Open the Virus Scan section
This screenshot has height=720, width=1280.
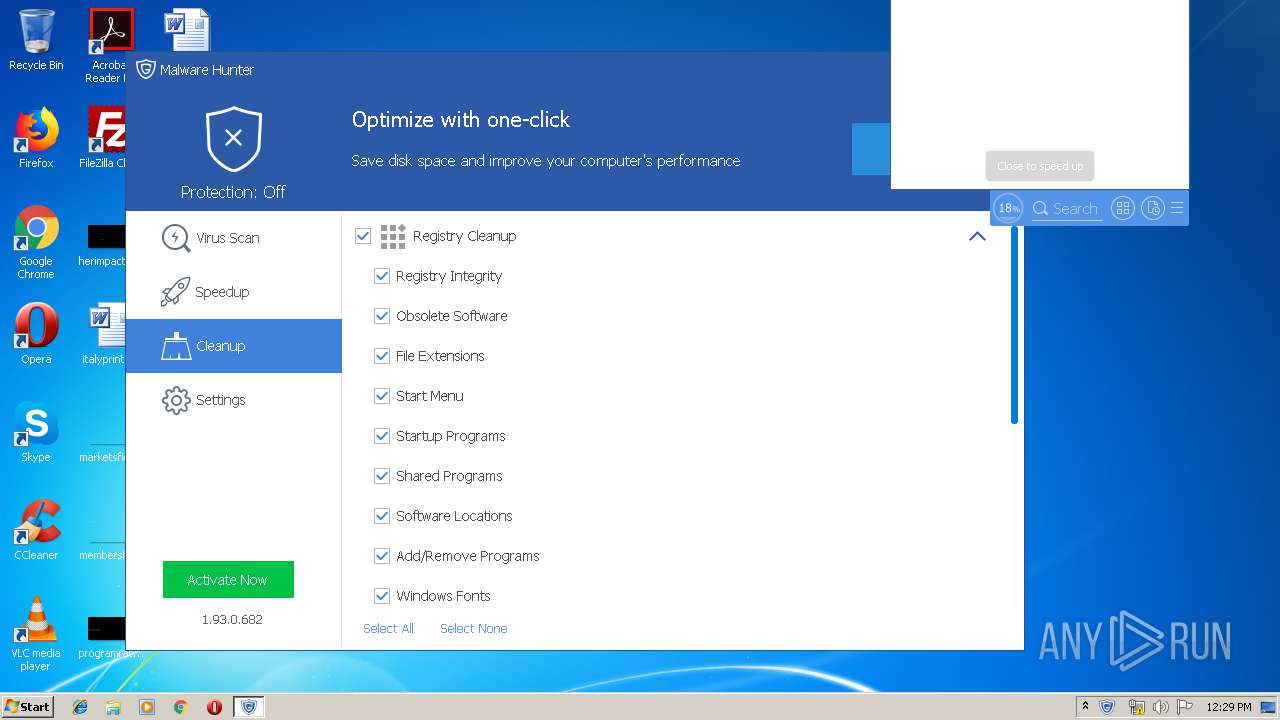point(233,238)
